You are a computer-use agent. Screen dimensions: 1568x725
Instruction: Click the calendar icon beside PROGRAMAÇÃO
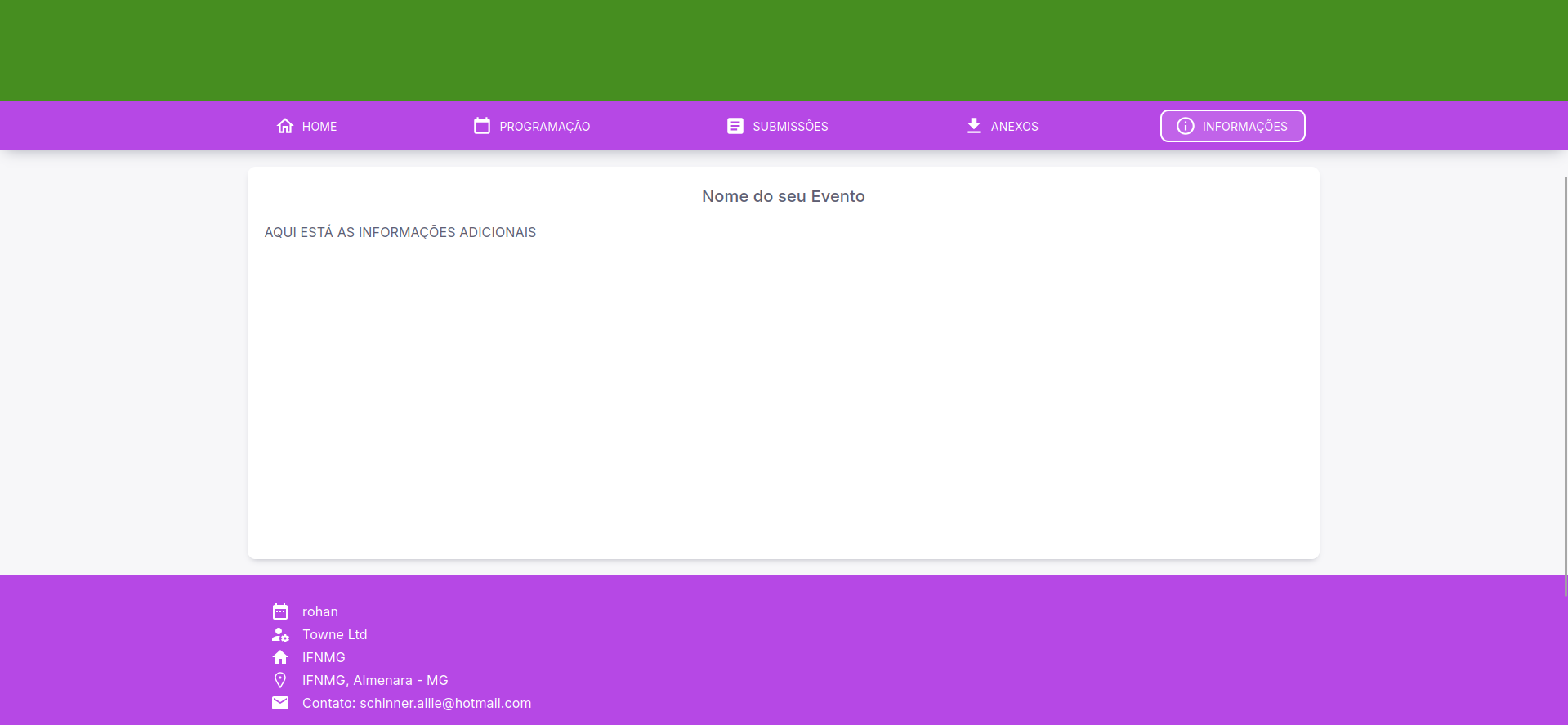[482, 126]
